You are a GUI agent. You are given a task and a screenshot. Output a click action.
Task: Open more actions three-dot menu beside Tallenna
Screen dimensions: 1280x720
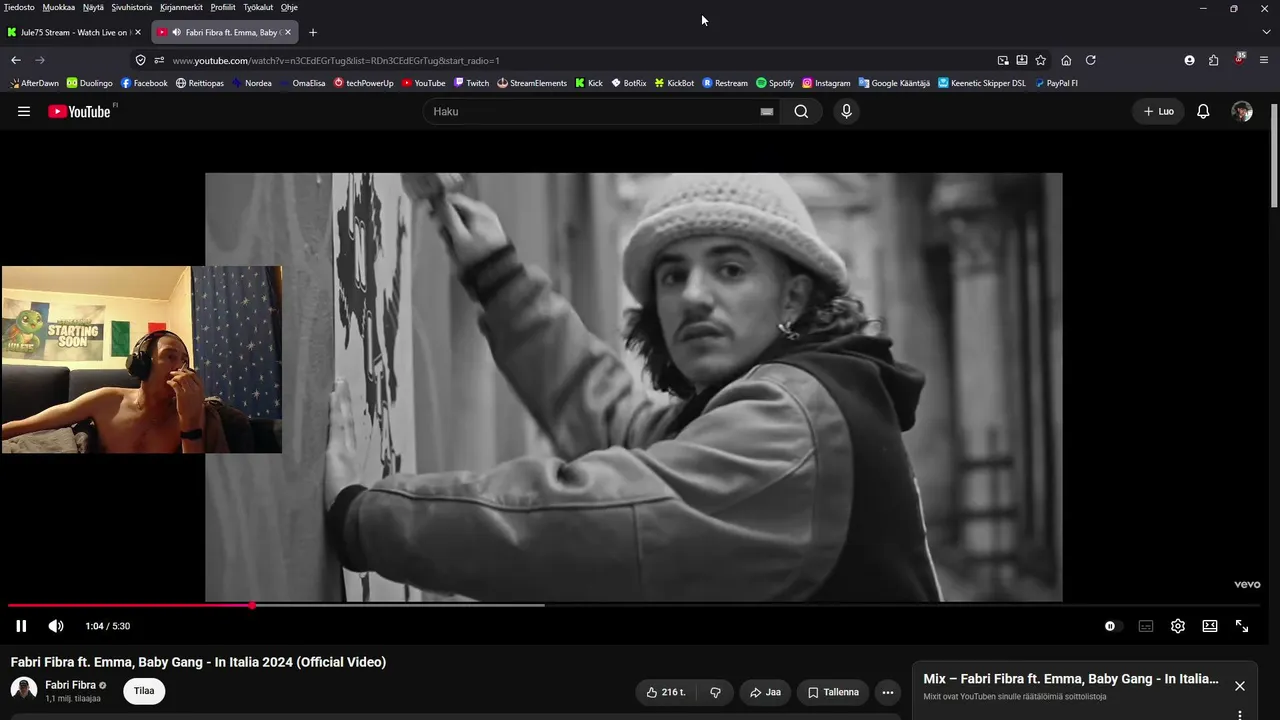(887, 692)
